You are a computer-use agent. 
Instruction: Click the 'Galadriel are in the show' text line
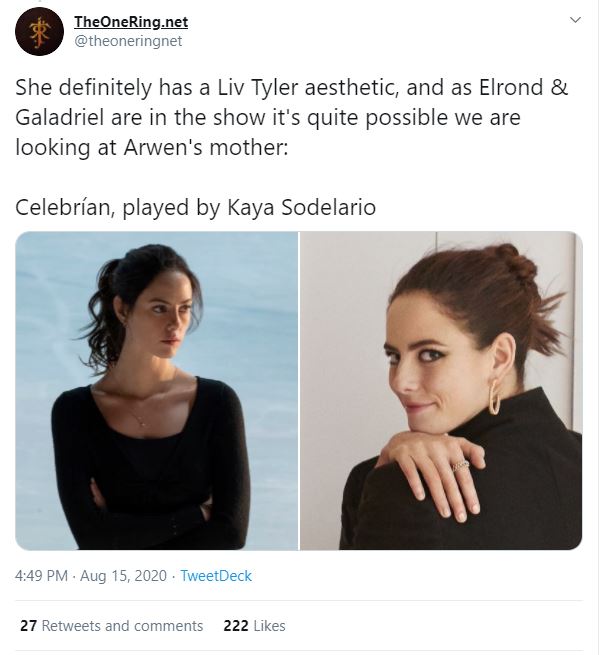268,117
